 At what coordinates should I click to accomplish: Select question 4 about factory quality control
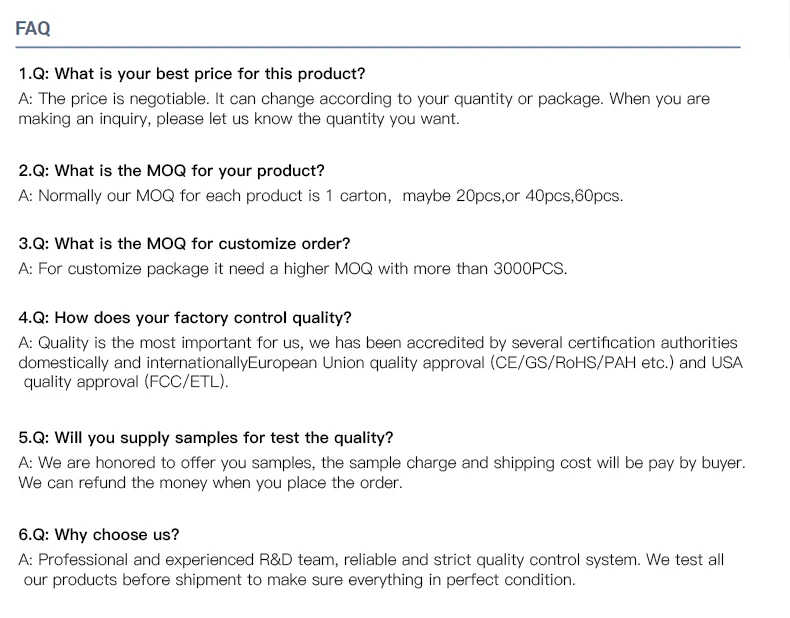coord(185,318)
